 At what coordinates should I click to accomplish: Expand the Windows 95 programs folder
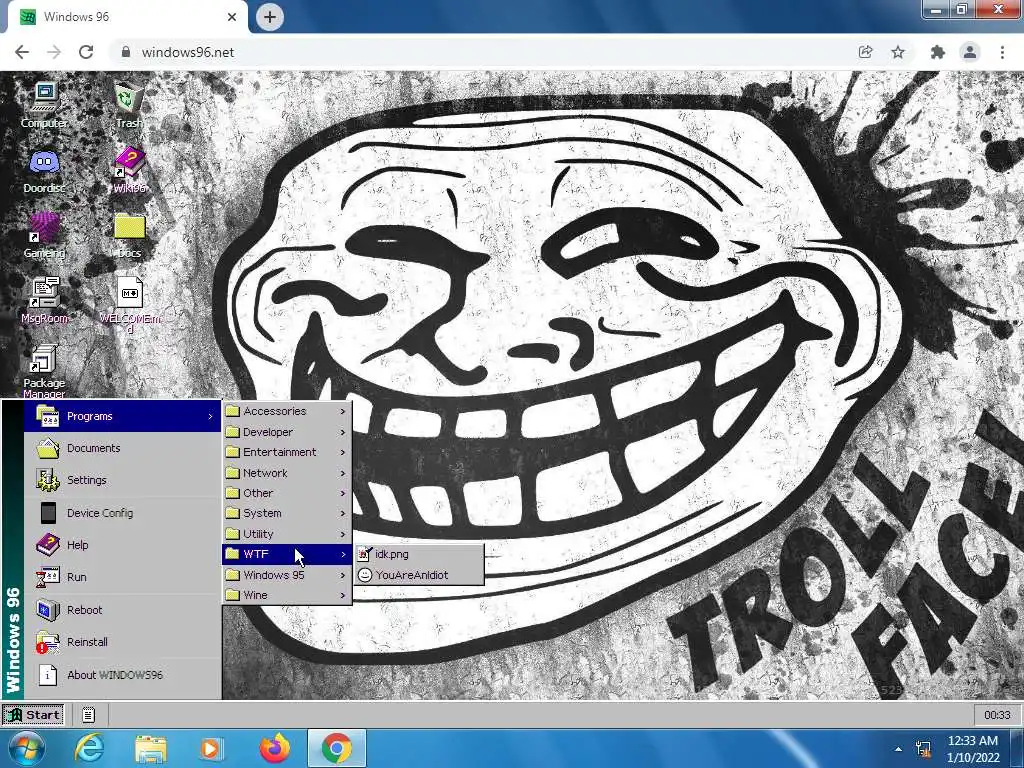point(287,575)
